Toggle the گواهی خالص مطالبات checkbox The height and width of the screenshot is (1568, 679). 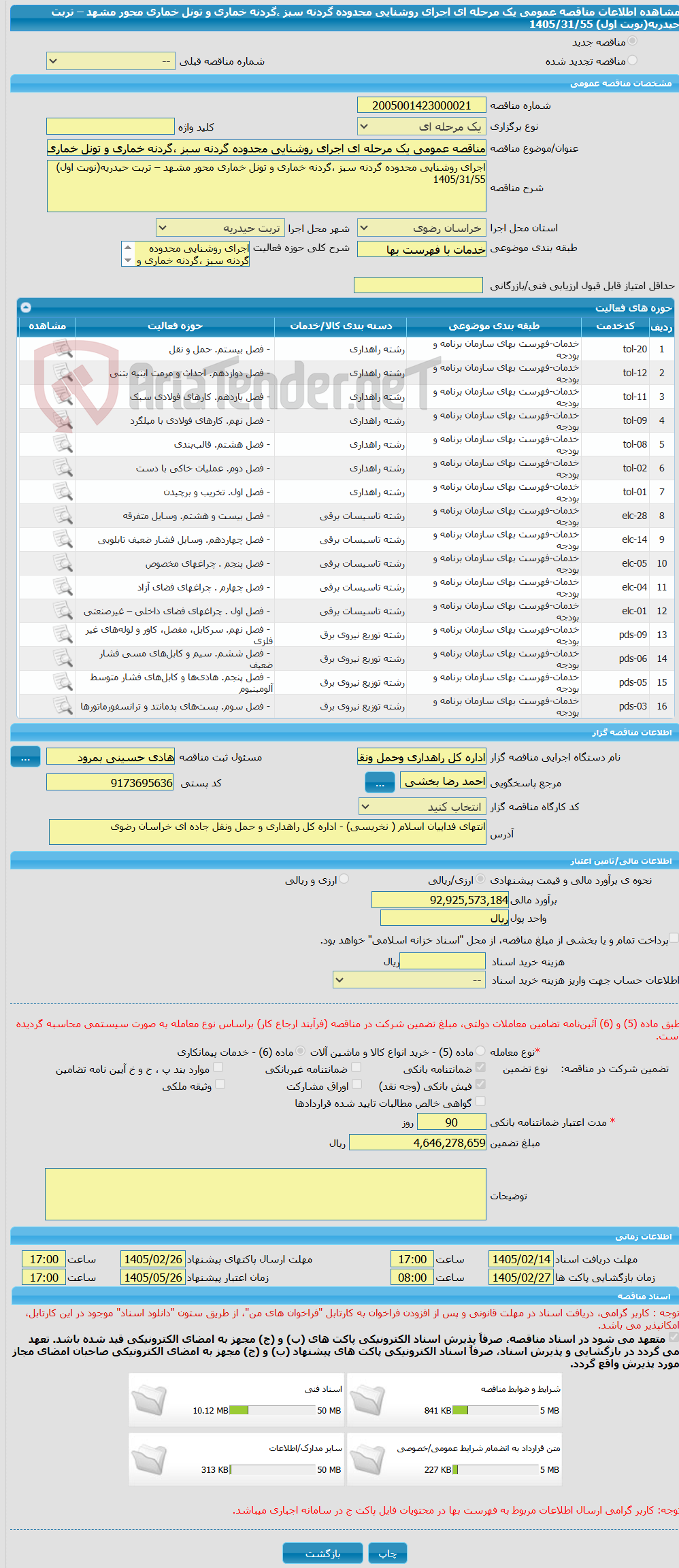480,1102
